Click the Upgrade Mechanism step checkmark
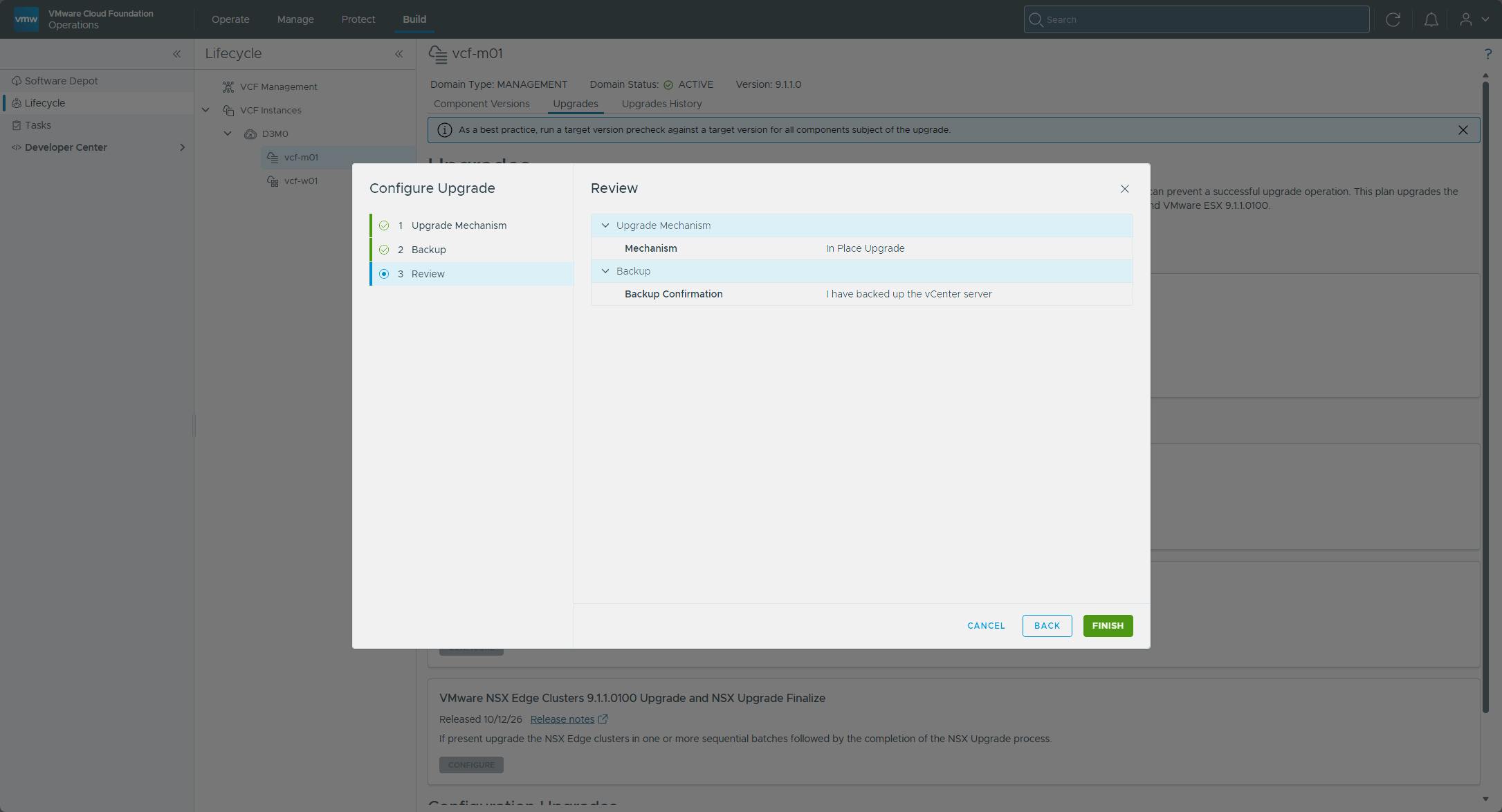This screenshot has height=812, width=1502. (x=384, y=225)
